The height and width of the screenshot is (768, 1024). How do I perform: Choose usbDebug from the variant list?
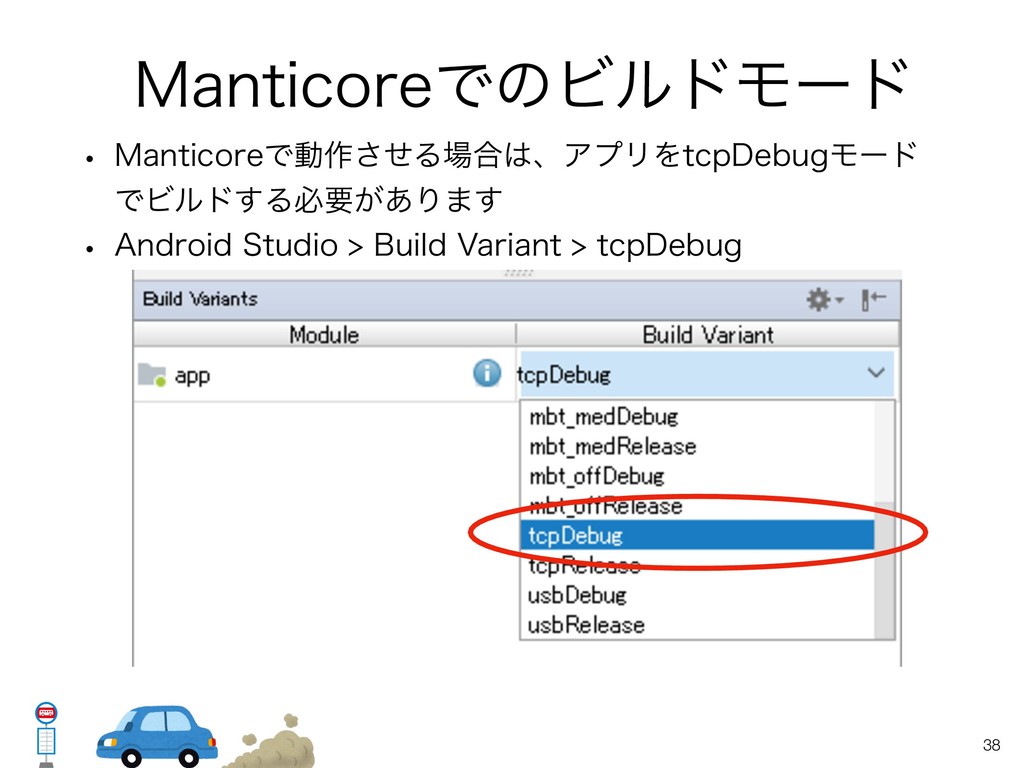(x=697, y=596)
